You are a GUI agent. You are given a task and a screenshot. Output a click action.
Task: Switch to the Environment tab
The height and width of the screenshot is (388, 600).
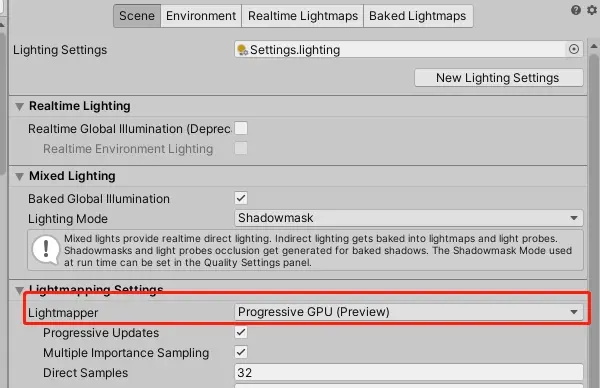pos(201,16)
